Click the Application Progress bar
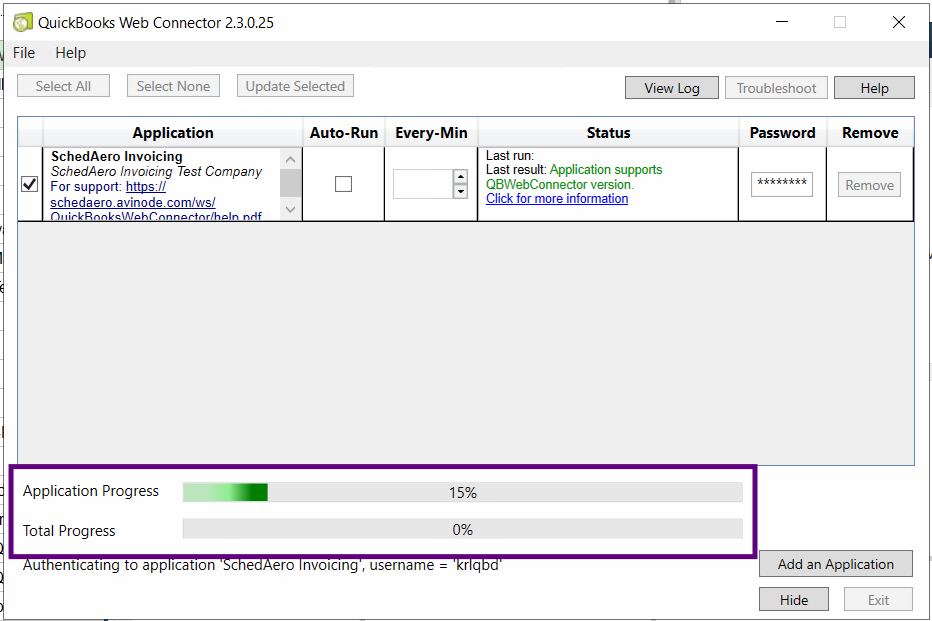Screen dimensions: 932x621 [x=462, y=492]
